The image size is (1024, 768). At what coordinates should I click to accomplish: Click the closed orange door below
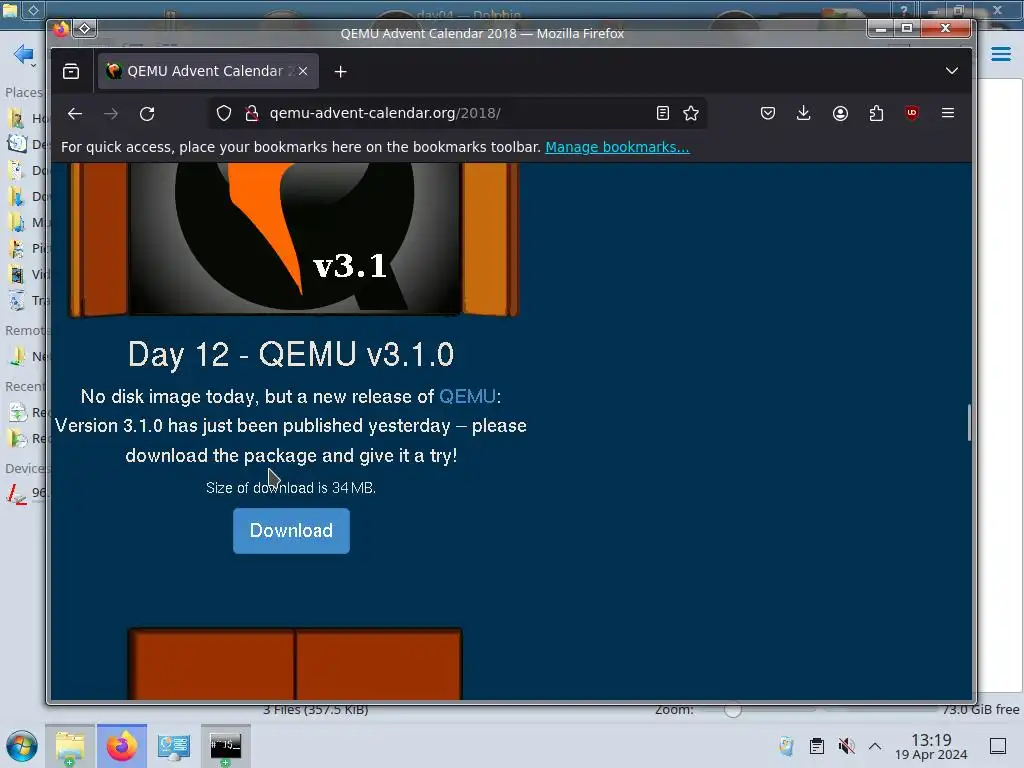tap(295, 664)
